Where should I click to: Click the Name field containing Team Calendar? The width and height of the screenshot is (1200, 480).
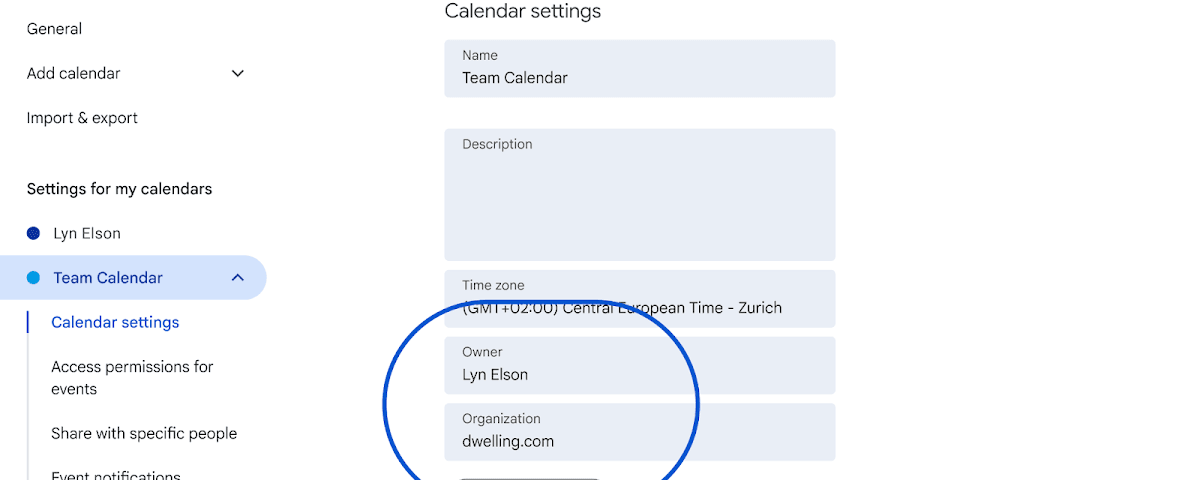pyautogui.click(x=639, y=69)
